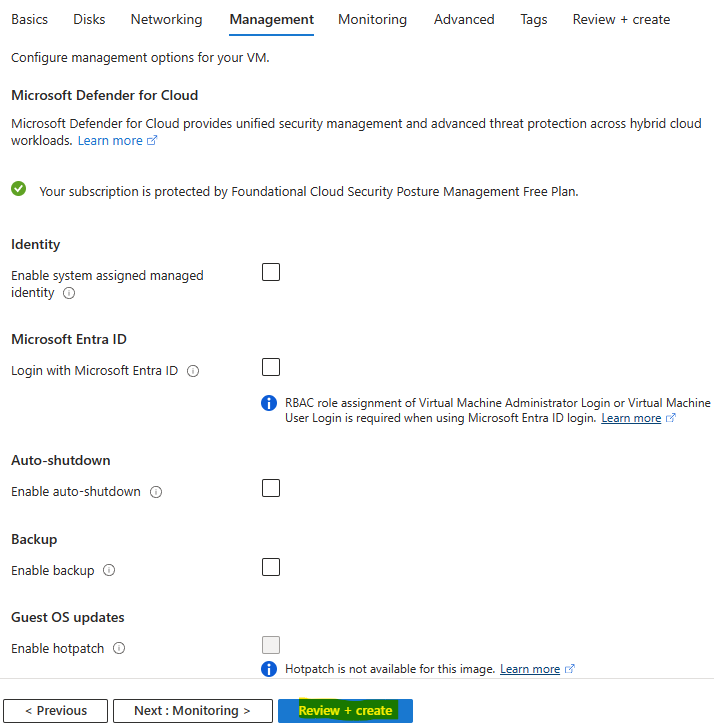The image size is (714, 726).
Task: Enable system assigned managed identity checkbox
Action: pyautogui.click(x=271, y=272)
